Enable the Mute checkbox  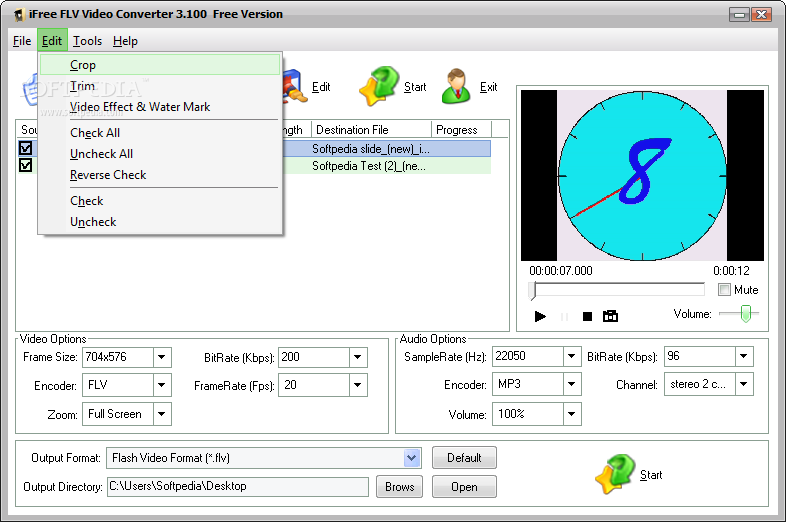pos(724,289)
